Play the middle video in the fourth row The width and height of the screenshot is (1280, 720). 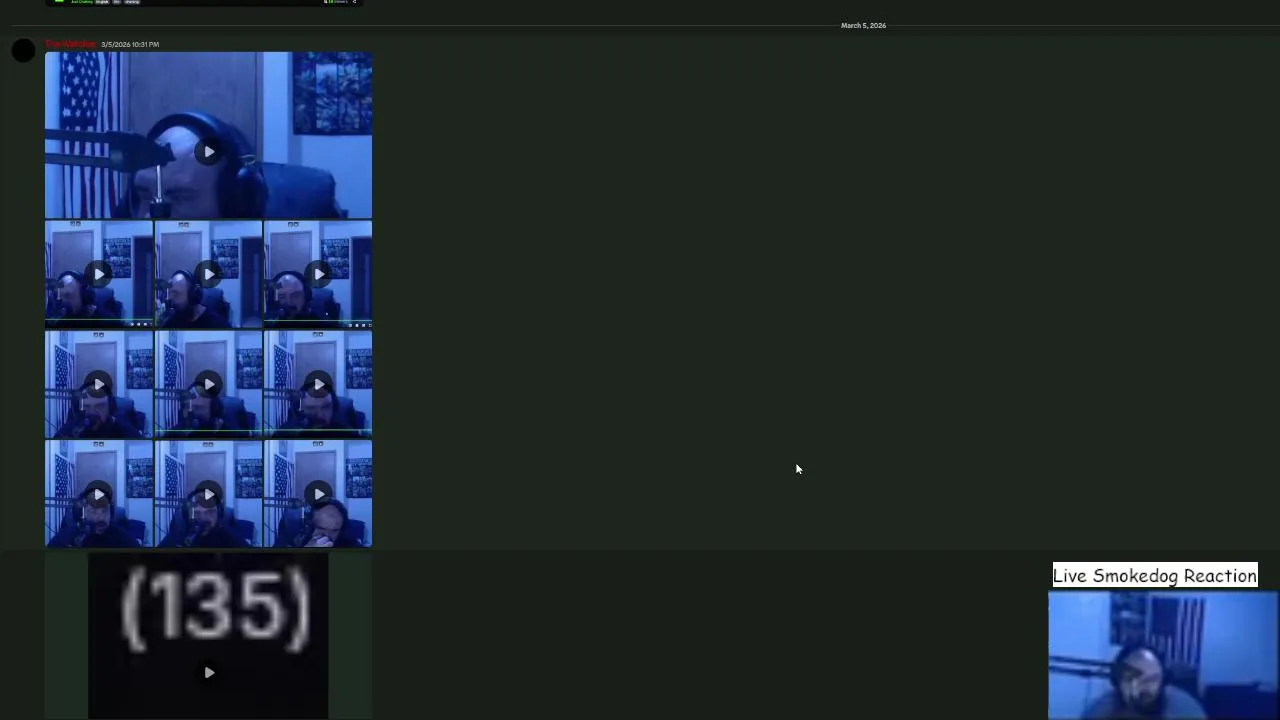coord(208,494)
